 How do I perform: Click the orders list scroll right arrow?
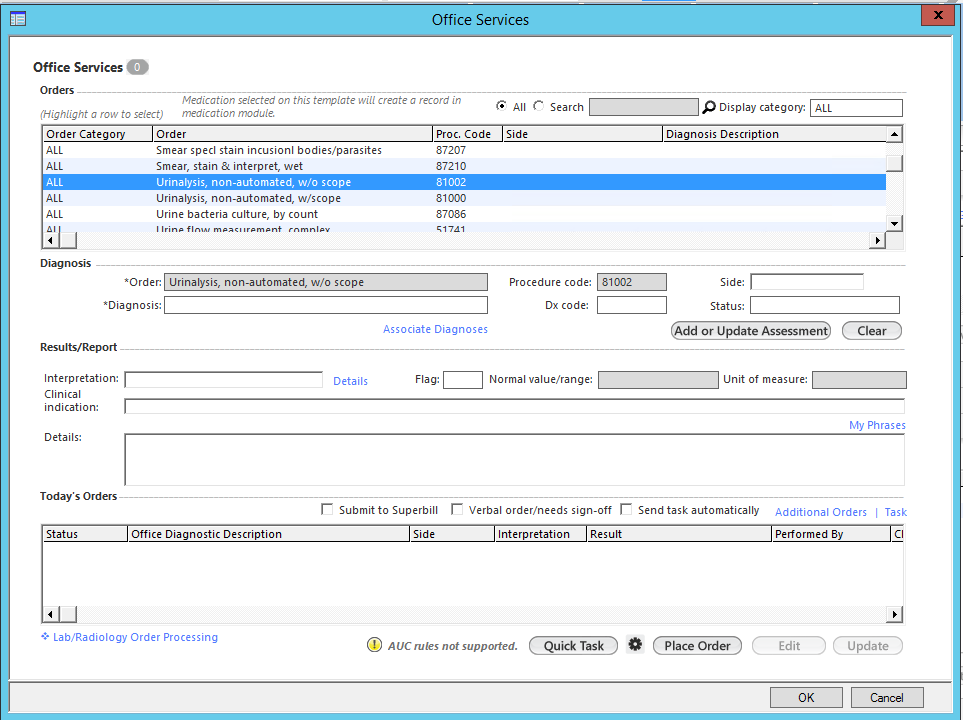878,240
